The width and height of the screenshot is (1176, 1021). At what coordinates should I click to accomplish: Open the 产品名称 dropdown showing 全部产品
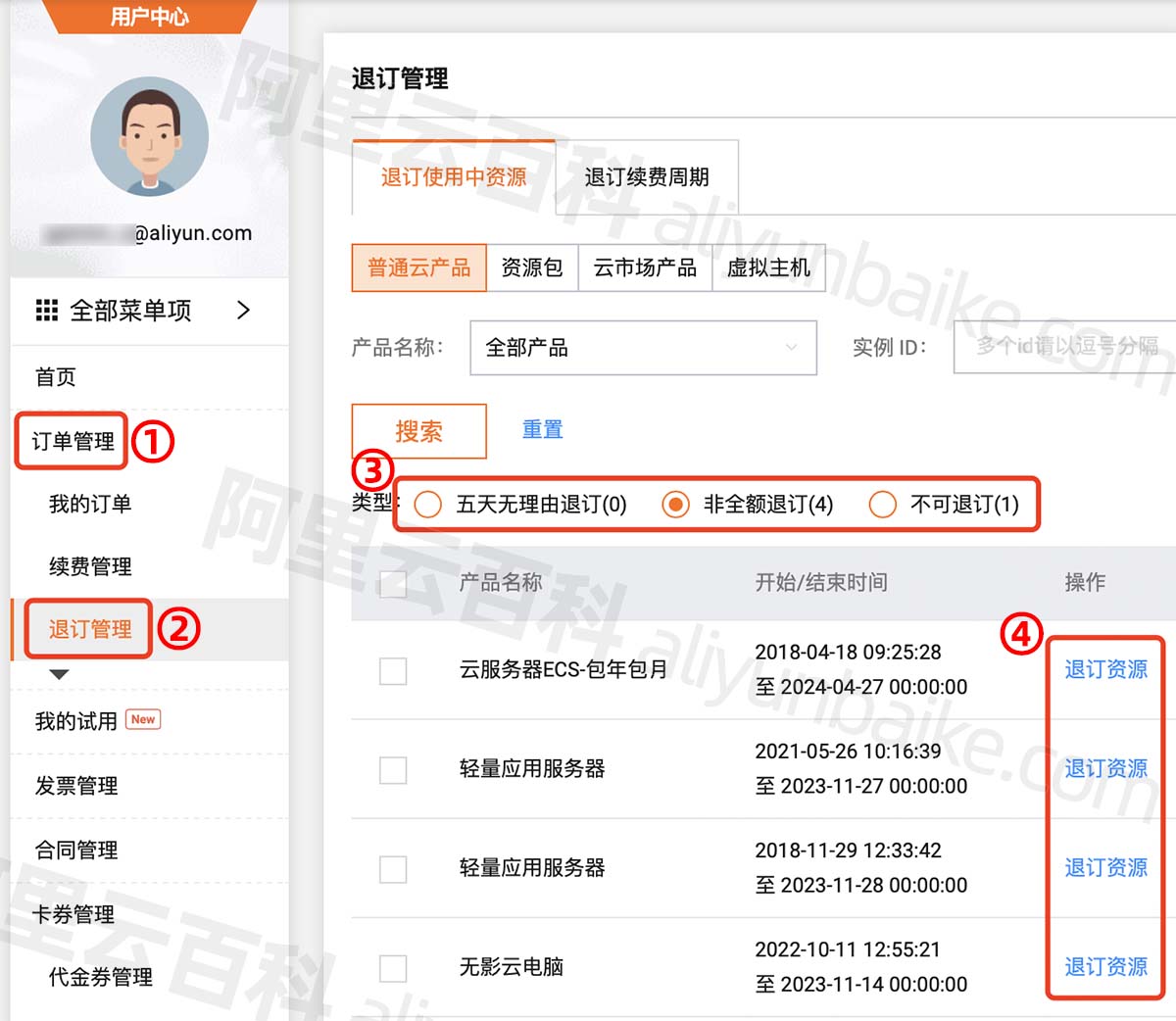643,348
